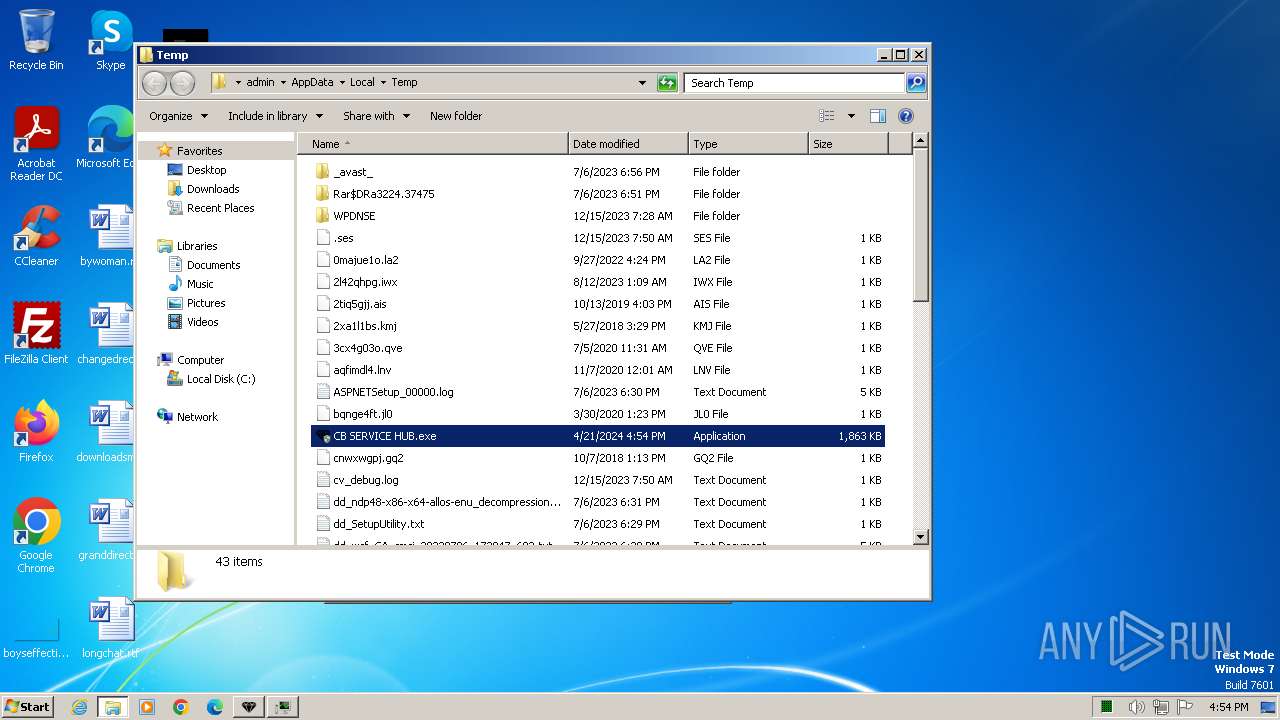Select Desktop in the navigation pane

(x=206, y=170)
